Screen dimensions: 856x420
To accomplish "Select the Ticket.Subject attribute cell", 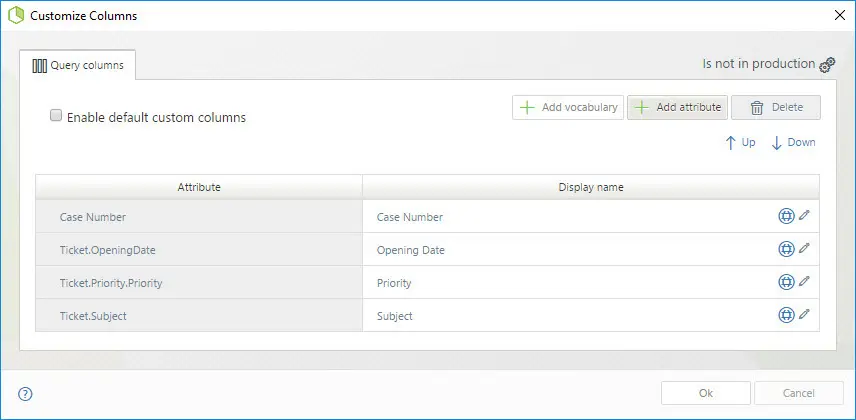I will pyautogui.click(x=199, y=315).
